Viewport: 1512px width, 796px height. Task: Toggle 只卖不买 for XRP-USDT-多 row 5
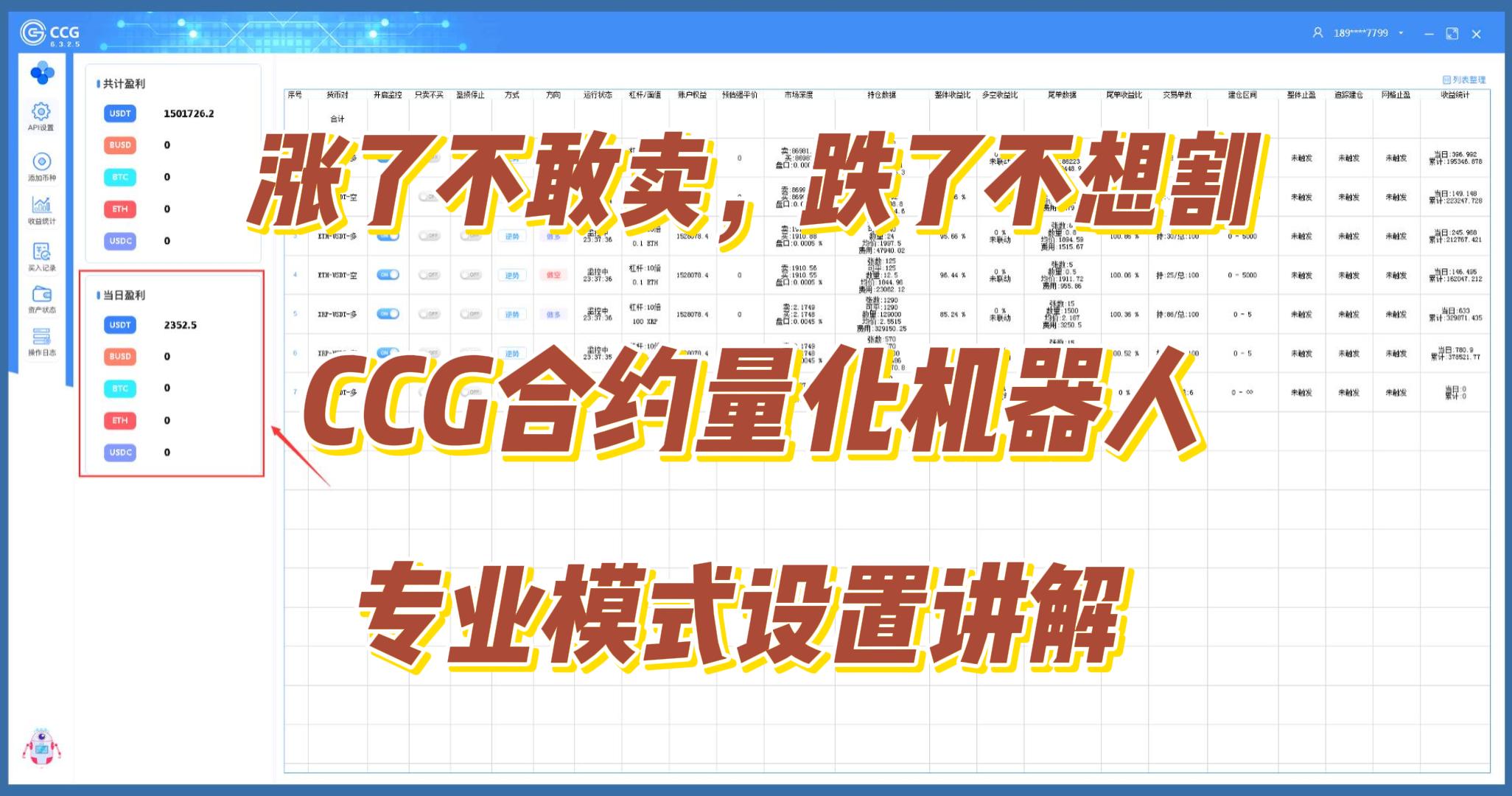[429, 314]
